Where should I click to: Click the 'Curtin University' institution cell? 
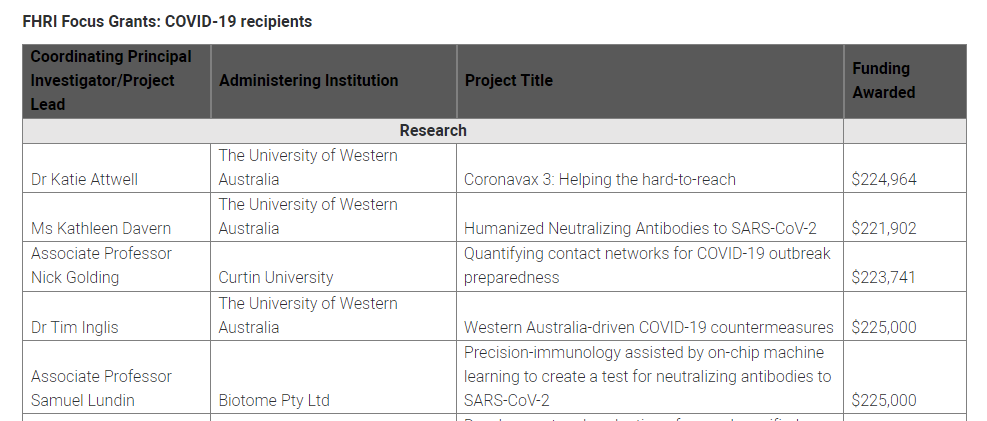pyautogui.click(x=276, y=277)
